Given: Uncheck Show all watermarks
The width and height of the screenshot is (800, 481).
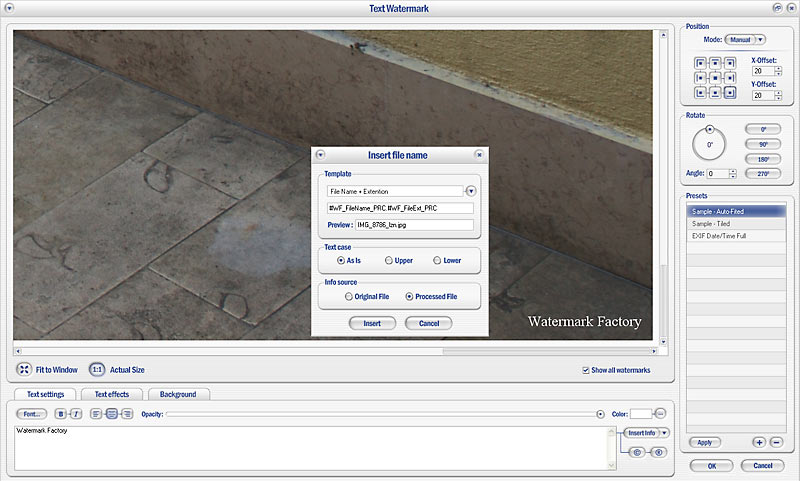Looking at the screenshot, I should pyautogui.click(x=586, y=371).
